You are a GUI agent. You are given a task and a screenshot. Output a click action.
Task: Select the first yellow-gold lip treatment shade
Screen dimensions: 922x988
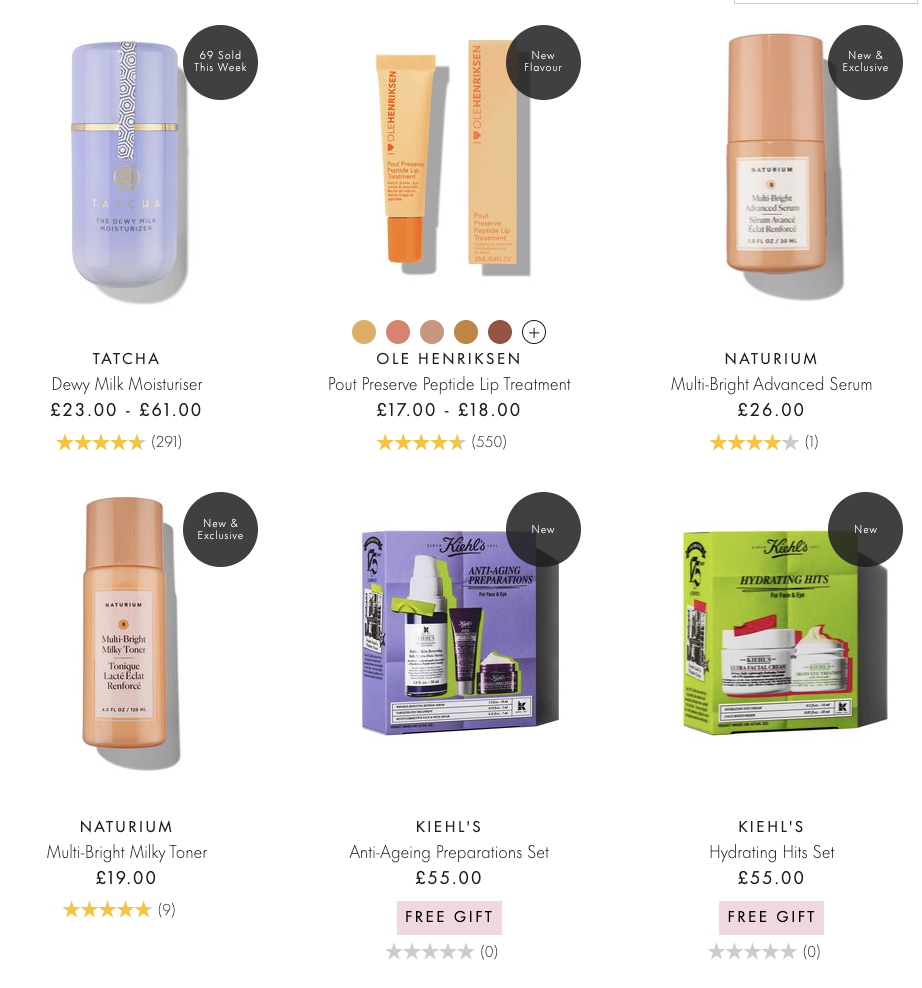[x=364, y=332]
